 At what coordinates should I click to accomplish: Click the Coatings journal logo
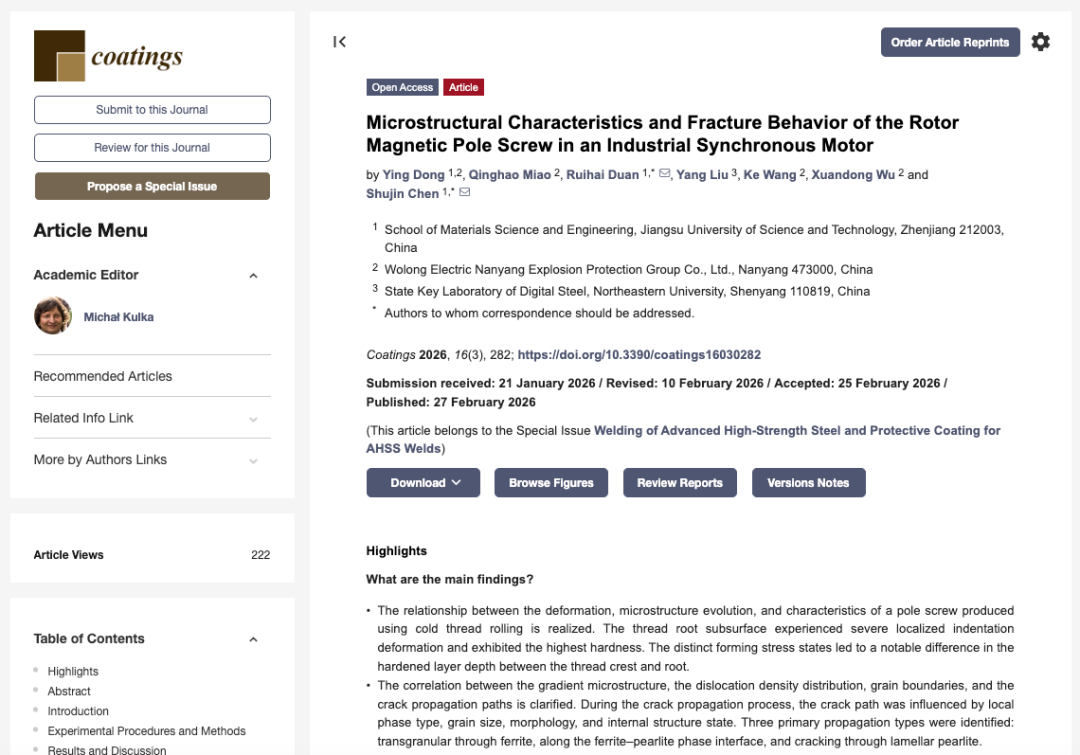click(x=108, y=56)
